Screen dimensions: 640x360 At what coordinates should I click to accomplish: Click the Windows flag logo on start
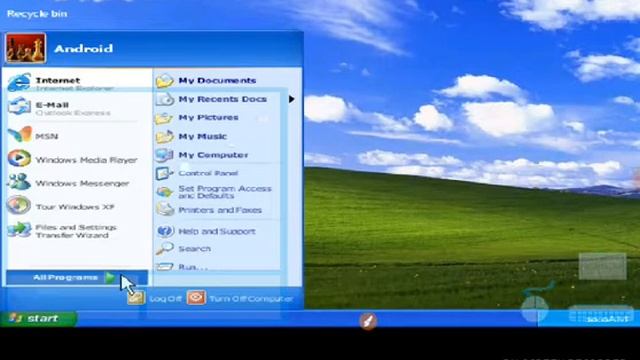(15, 318)
